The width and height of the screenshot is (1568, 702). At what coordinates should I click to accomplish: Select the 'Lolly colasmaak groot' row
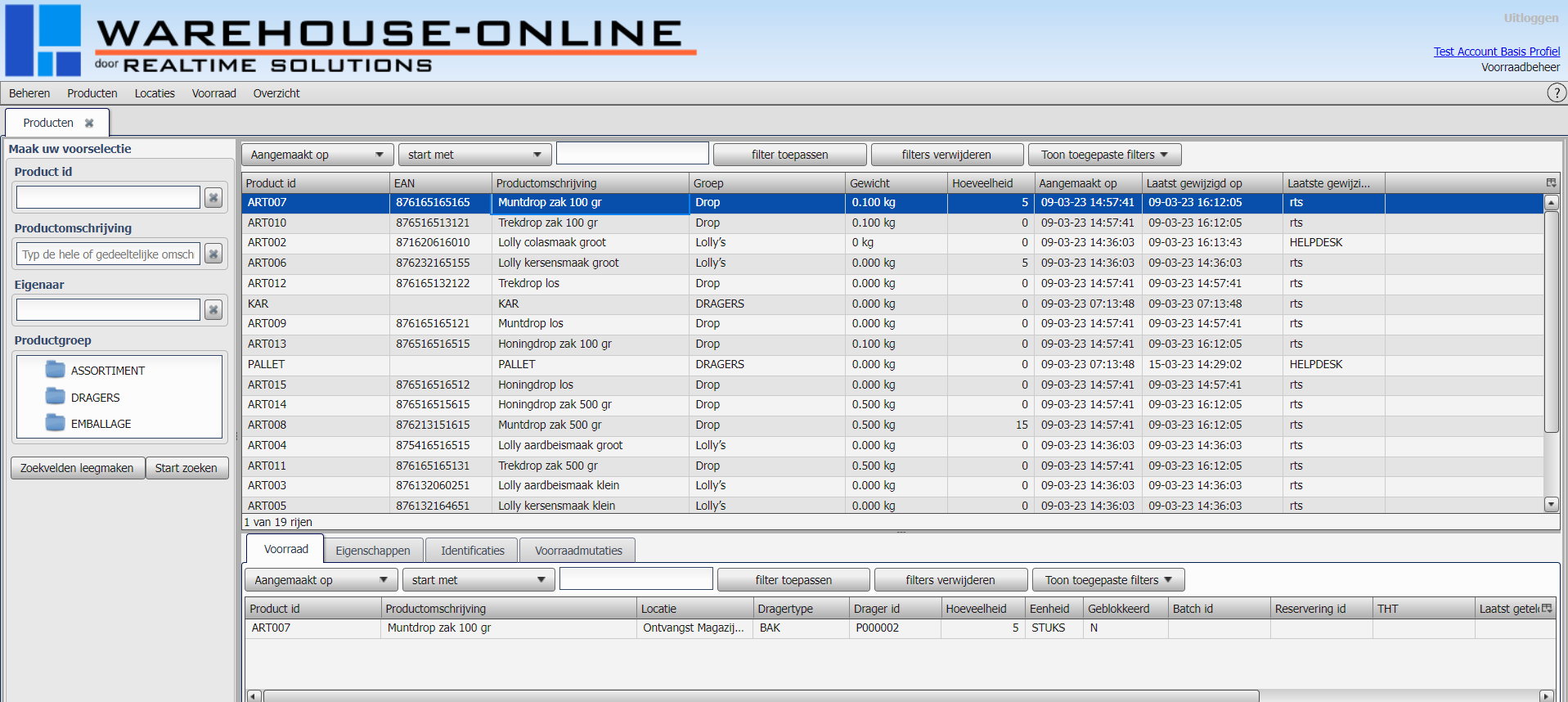pos(892,242)
